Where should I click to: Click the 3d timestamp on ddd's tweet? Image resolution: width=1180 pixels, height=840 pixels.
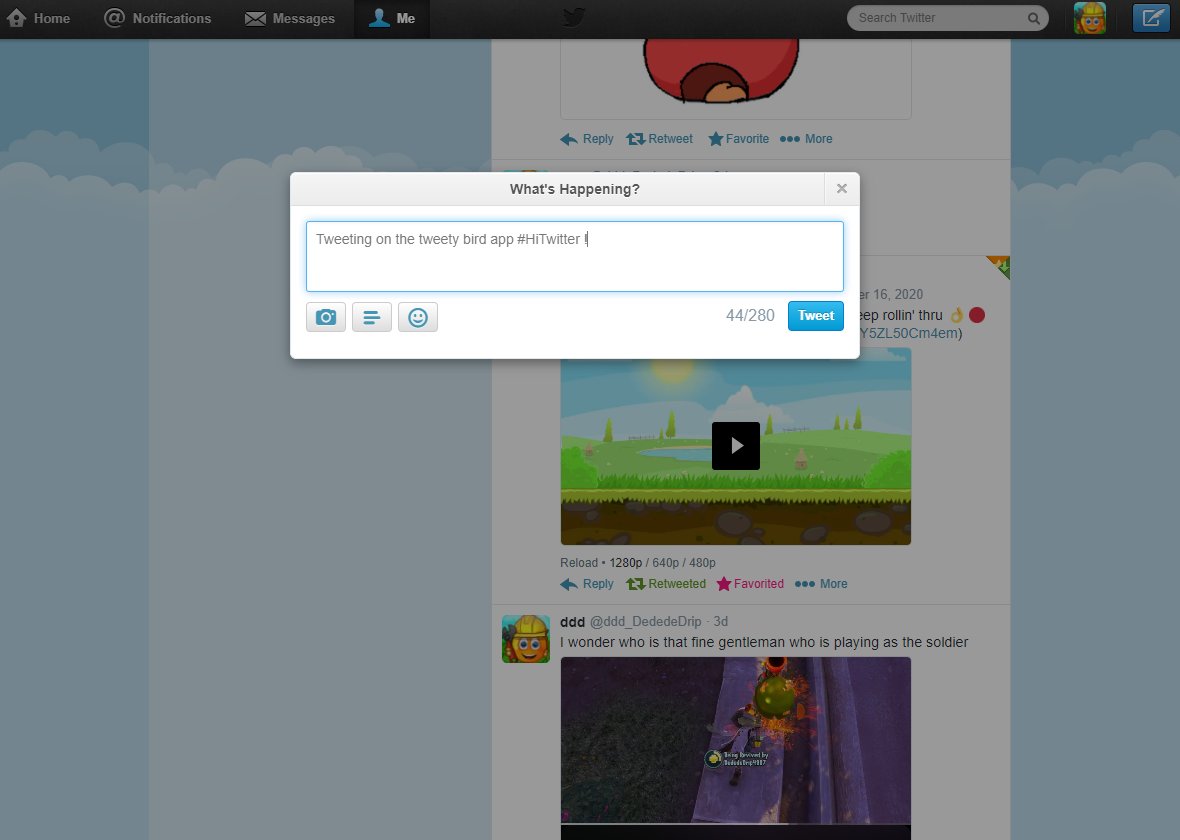click(x=721, y=622)
